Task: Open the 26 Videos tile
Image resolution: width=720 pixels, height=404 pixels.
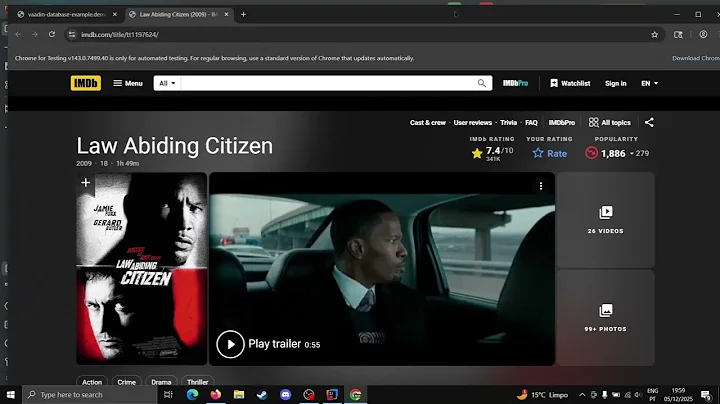Action: click(x=605, y=220)
